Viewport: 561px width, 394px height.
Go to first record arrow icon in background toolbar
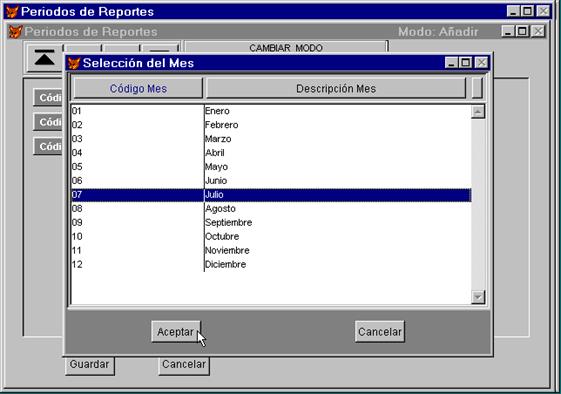44,57
